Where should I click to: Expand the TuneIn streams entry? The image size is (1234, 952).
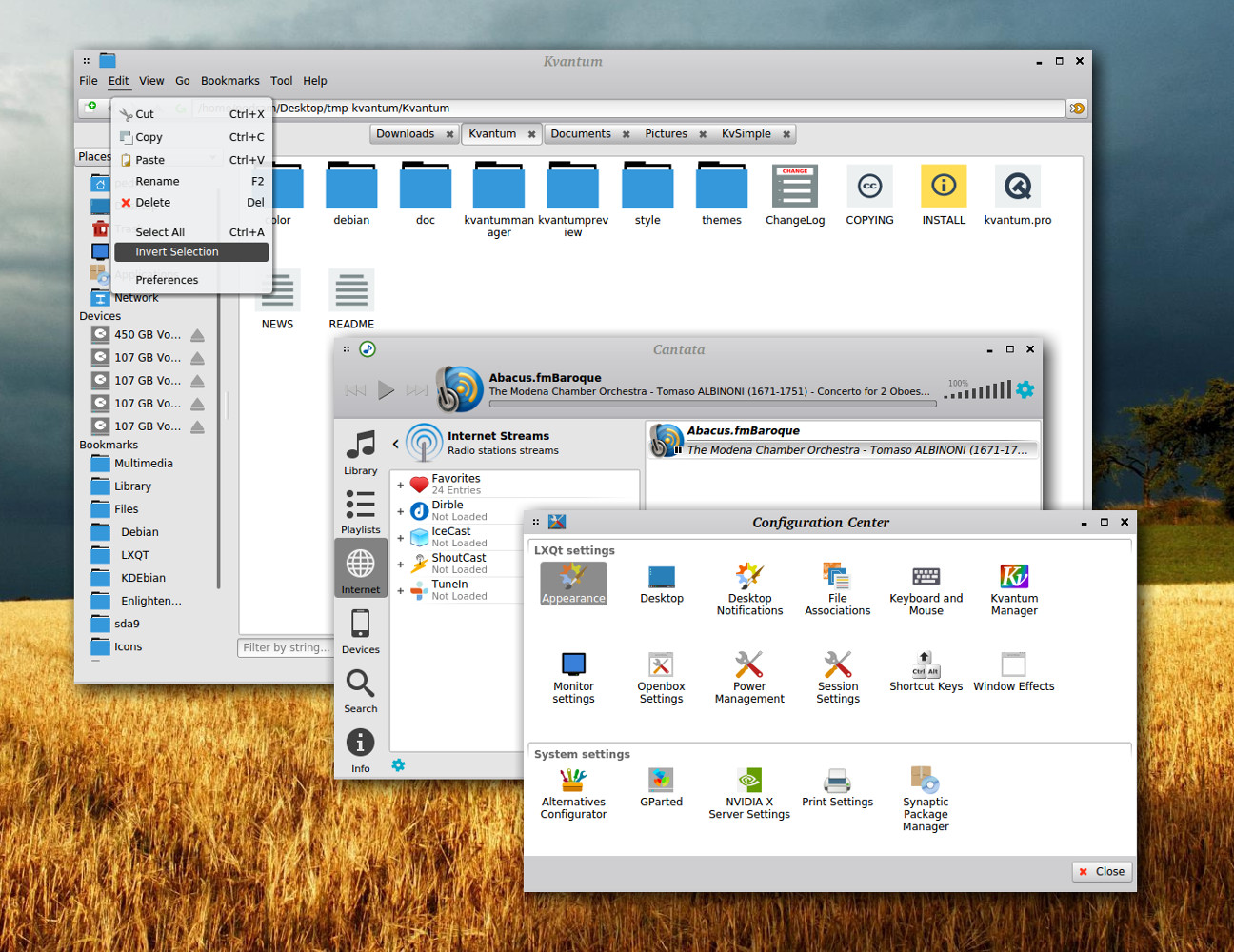point(401,591)
